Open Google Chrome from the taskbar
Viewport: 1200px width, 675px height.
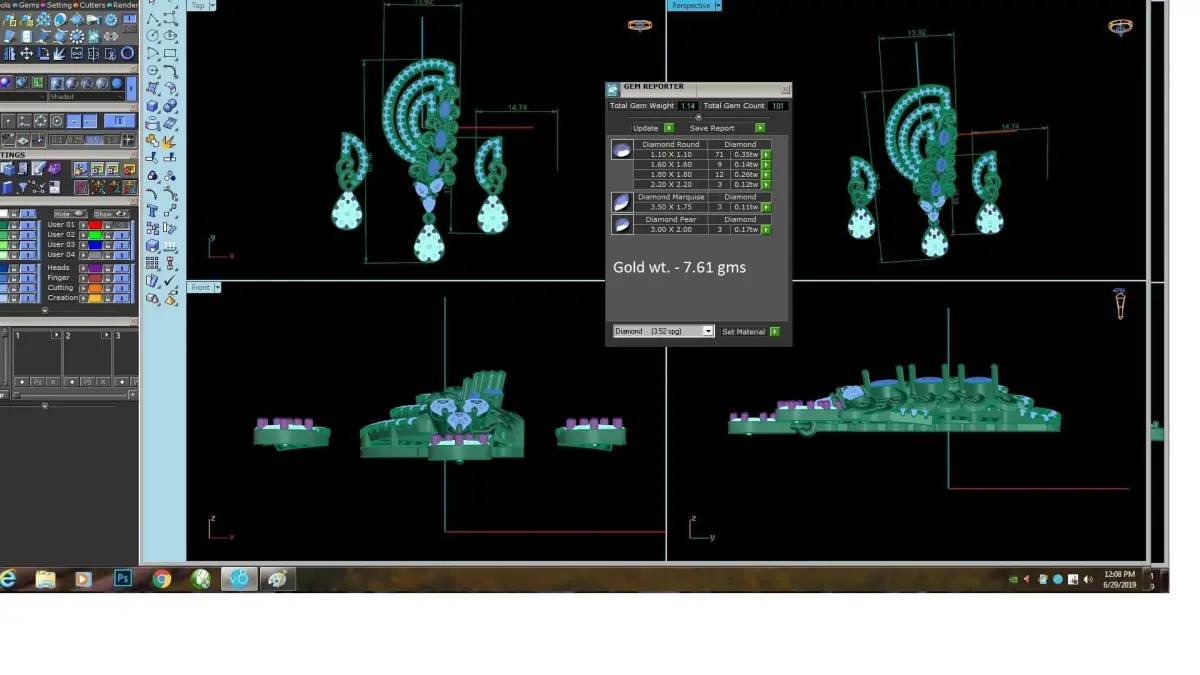click(x=162, y=578)
